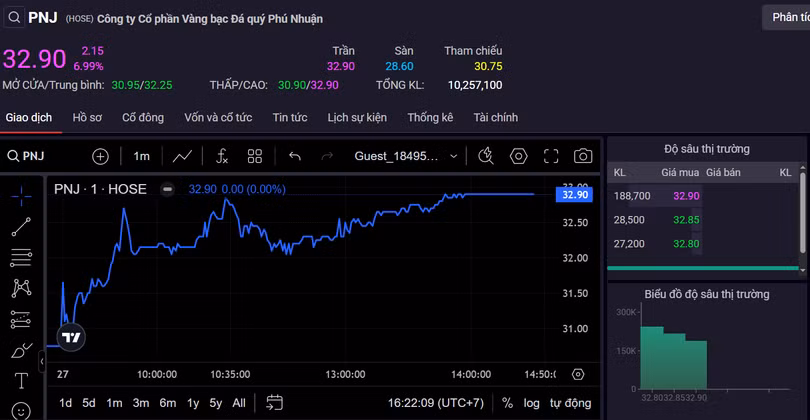Viewport: 810px width, 420px height.
Task: Click bid price 32.90 in market depth
Action: [x=686, y=196]
